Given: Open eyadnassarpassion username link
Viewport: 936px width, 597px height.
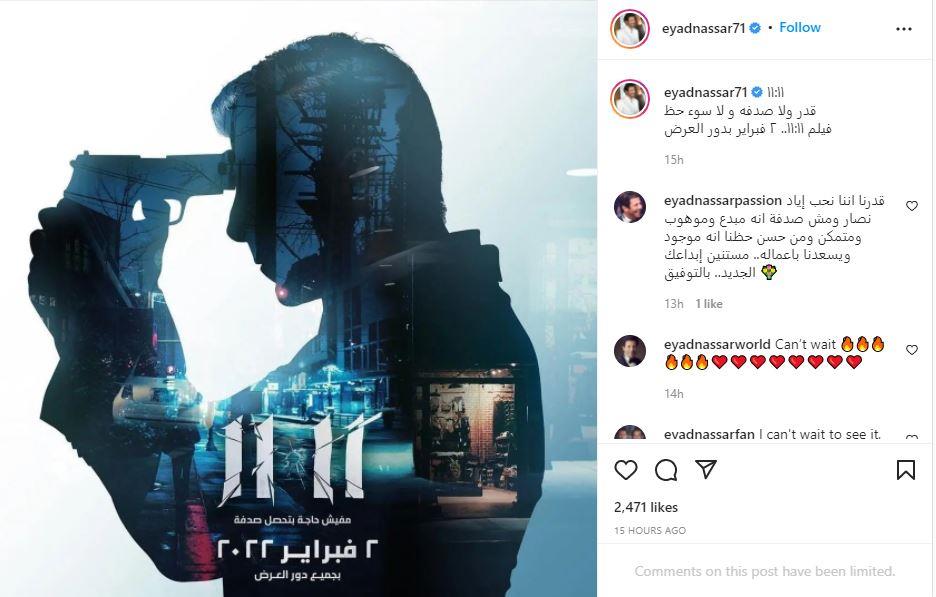Looking at the screenshot, I should coord(722,201).
